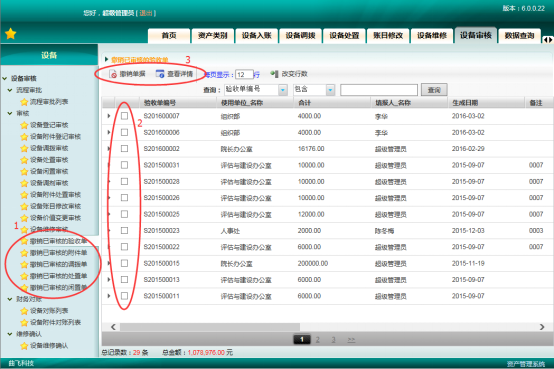The image size is (554, 369).
Task: Check the box for row S201600007
Action: point(124,116)
